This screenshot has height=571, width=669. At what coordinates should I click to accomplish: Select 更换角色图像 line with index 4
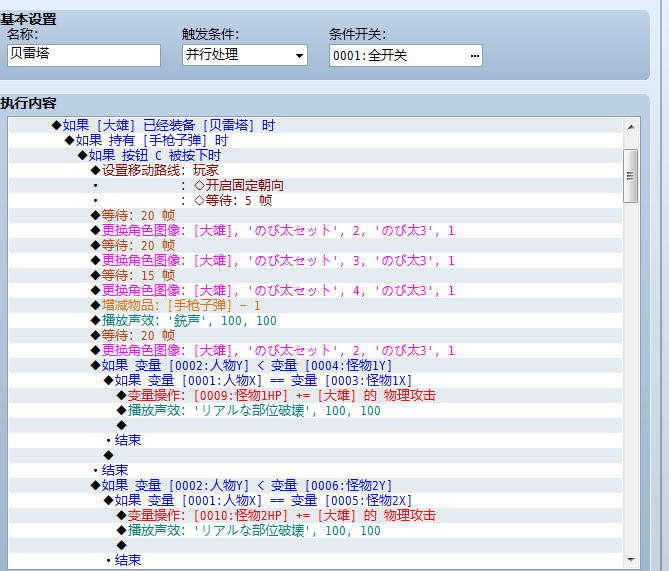click(315, 290)
